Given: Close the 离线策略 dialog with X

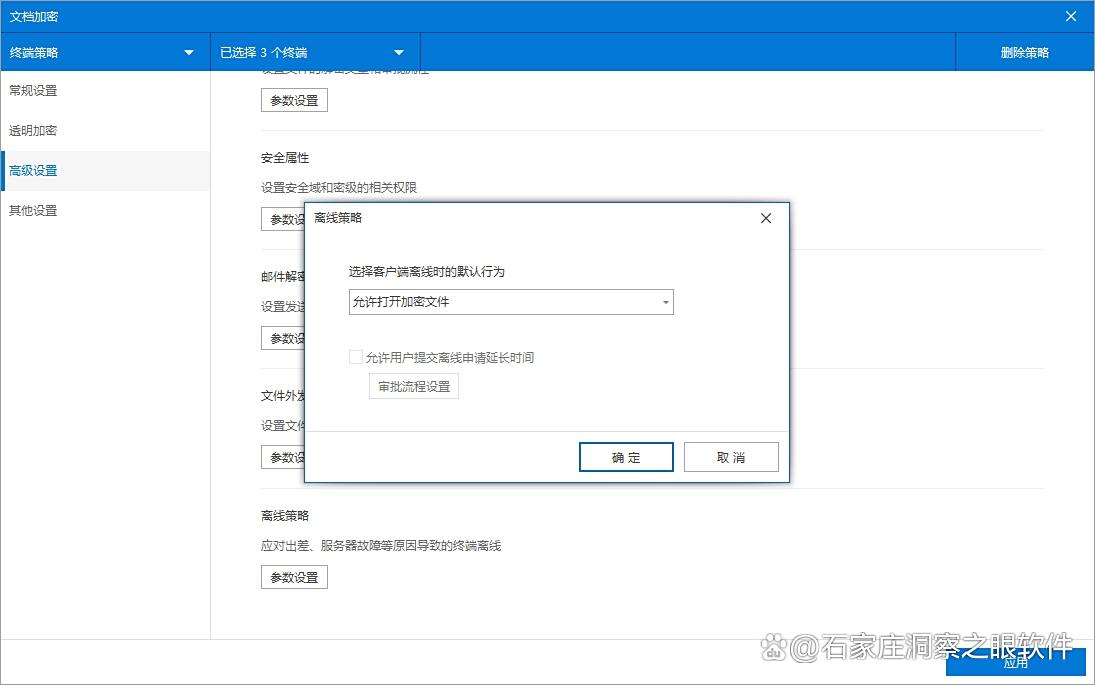Looking at the screenshot, I should [765, 219].
